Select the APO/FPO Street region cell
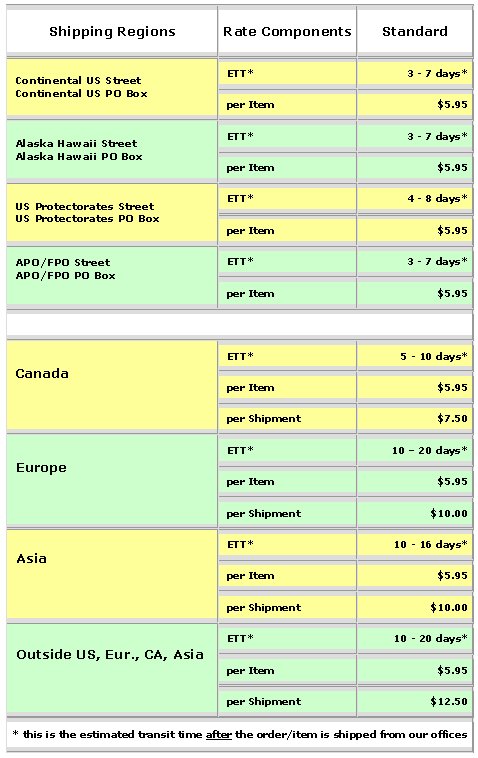This screenshot has width=478, height=758. pyautogui.click(x=112, y=276)
